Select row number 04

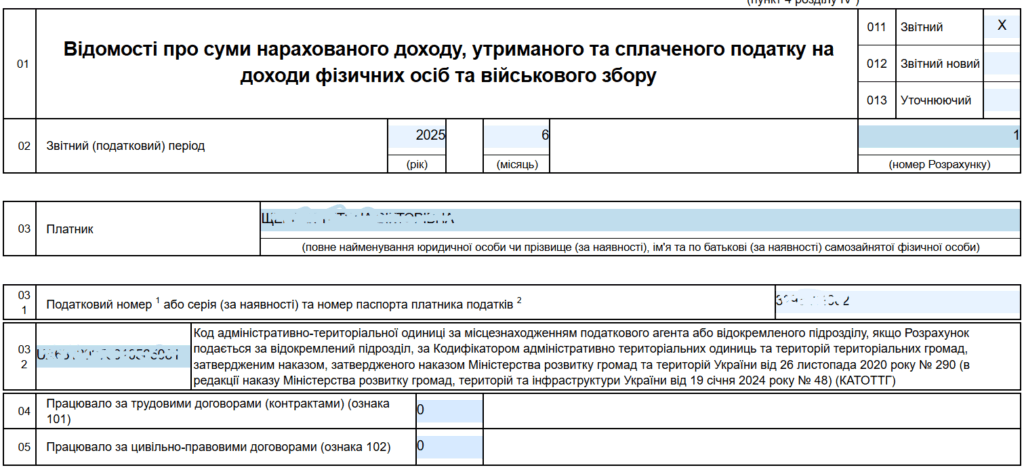pyautogui.click(x=23, y=411)
